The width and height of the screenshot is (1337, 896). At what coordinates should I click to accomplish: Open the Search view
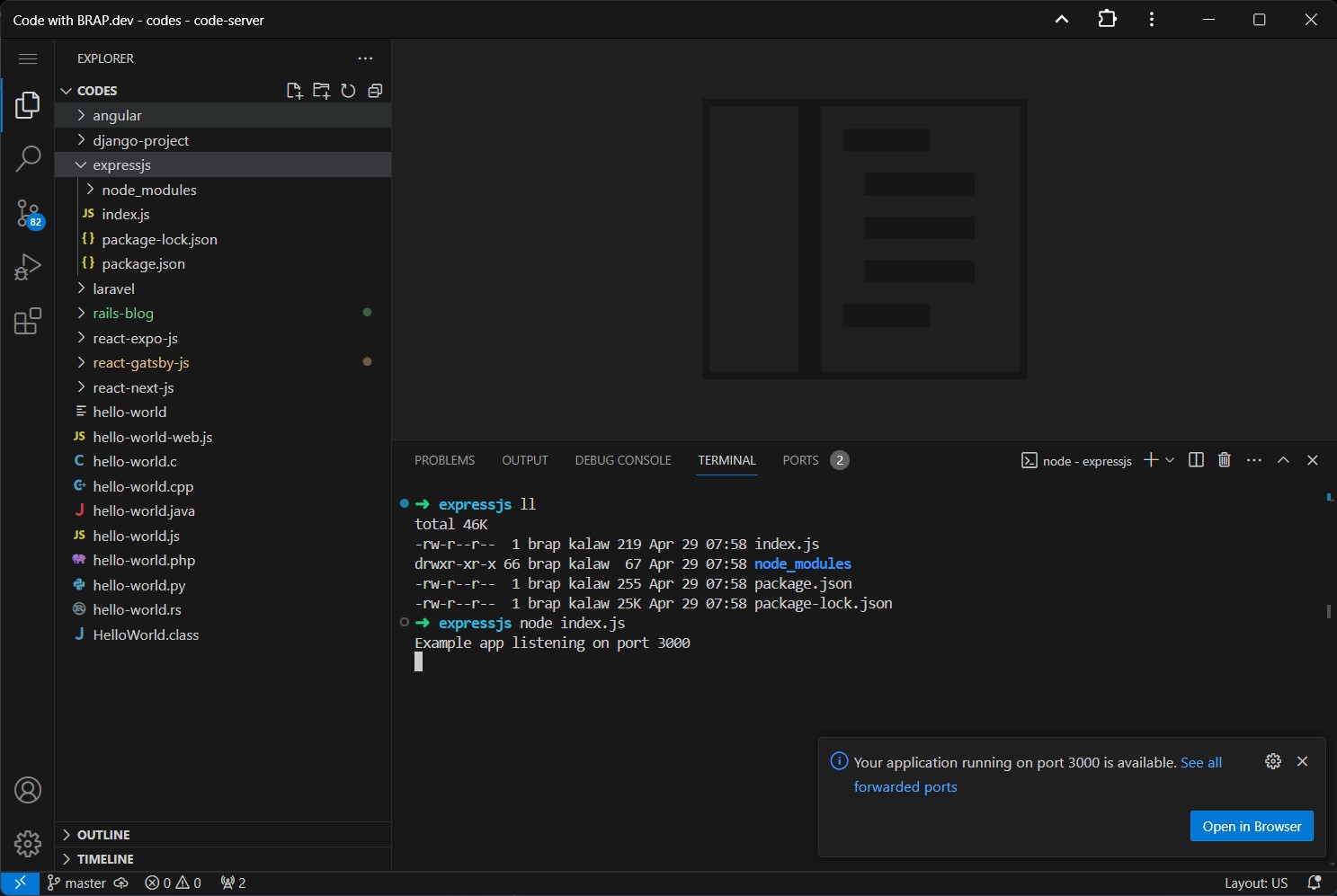(28, 158)
